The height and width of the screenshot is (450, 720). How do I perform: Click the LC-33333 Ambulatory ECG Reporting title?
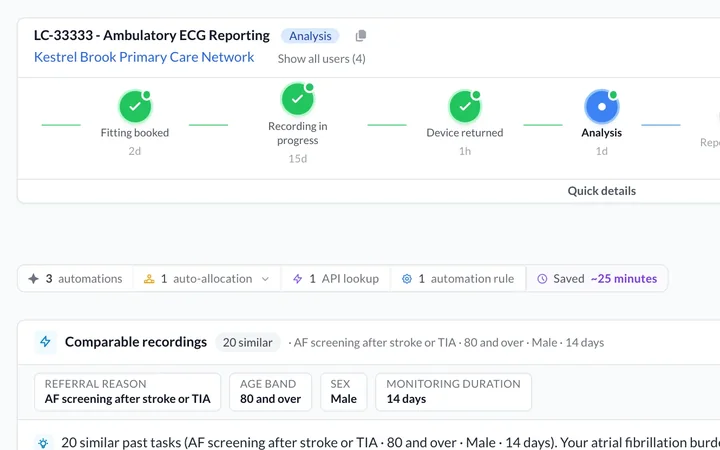click(x=152, y=35)
